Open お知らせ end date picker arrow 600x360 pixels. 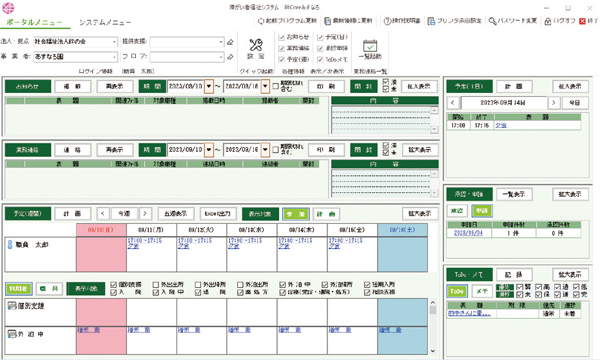[x=265, y=86]
